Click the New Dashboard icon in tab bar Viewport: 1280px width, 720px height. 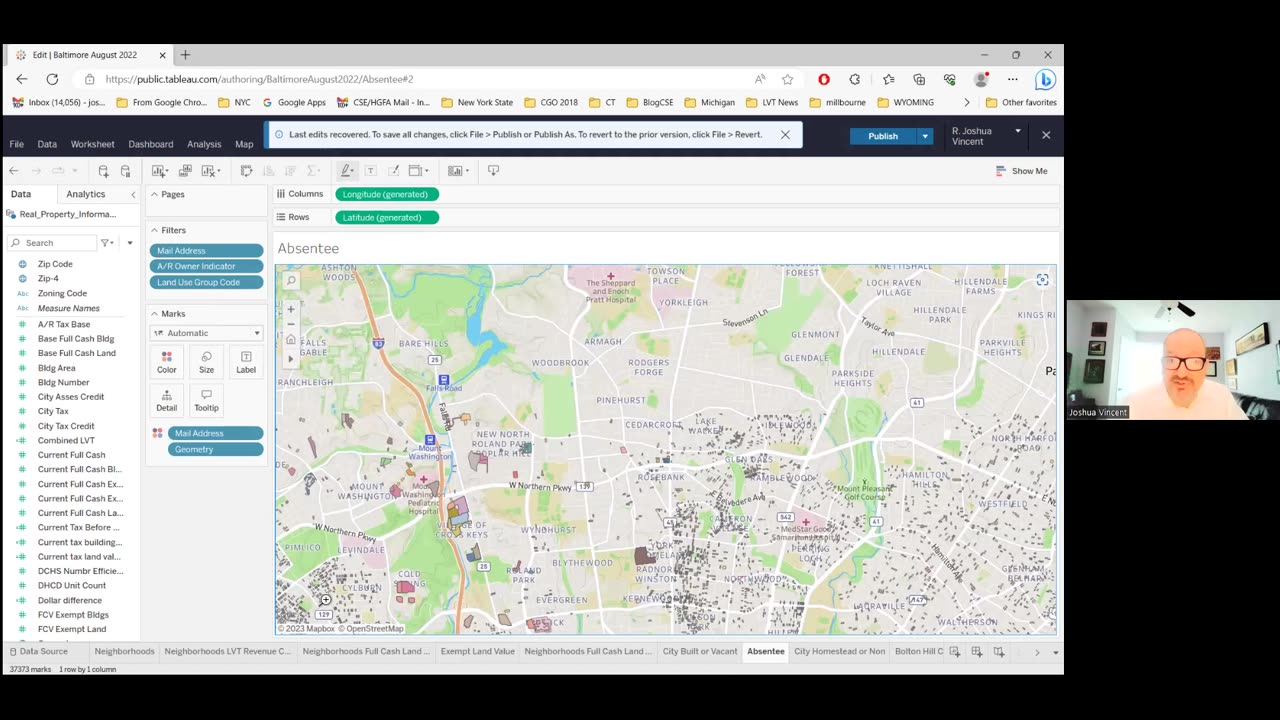tap(977, 652)
